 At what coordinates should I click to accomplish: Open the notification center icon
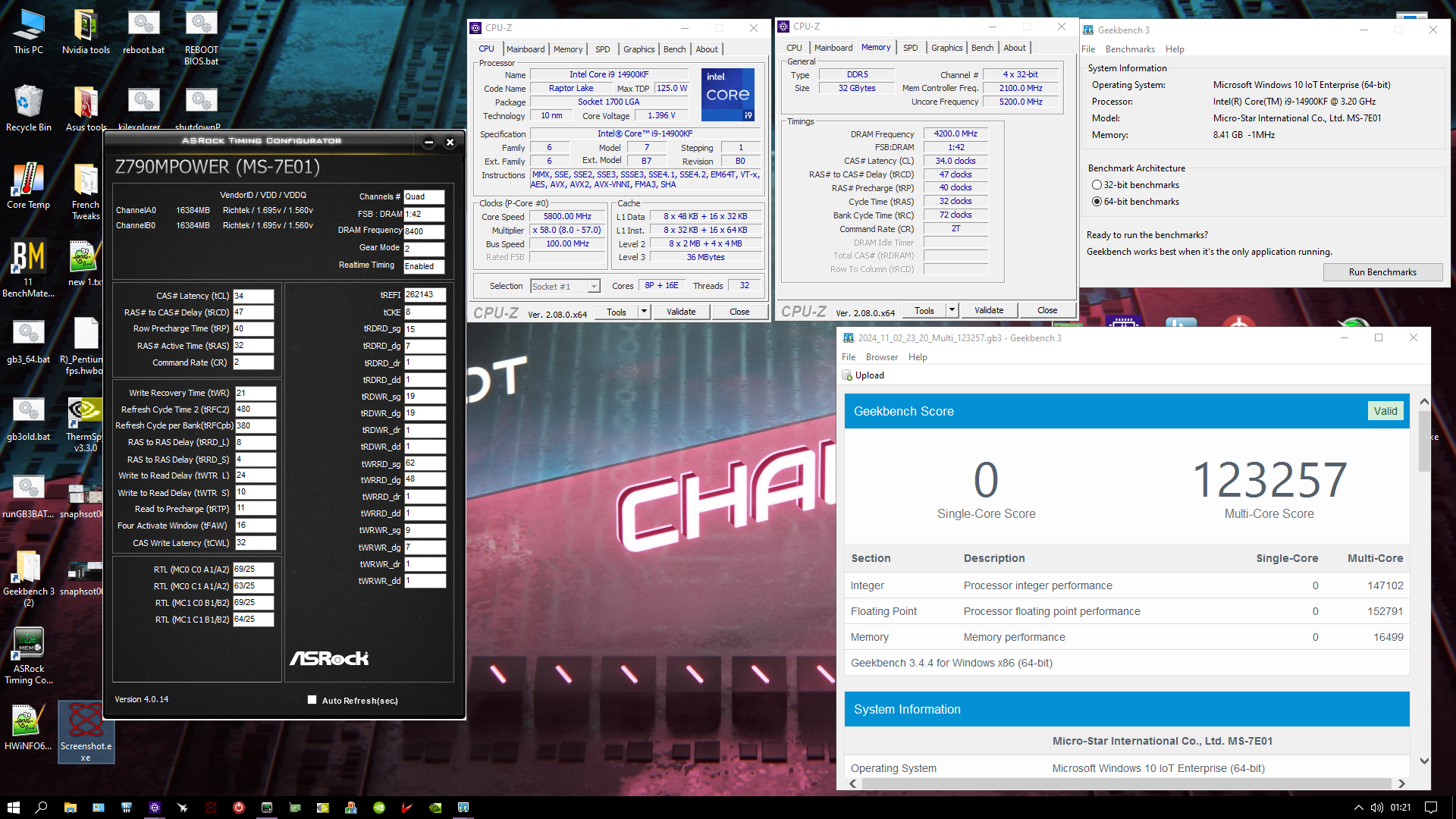click(1431, 808)
